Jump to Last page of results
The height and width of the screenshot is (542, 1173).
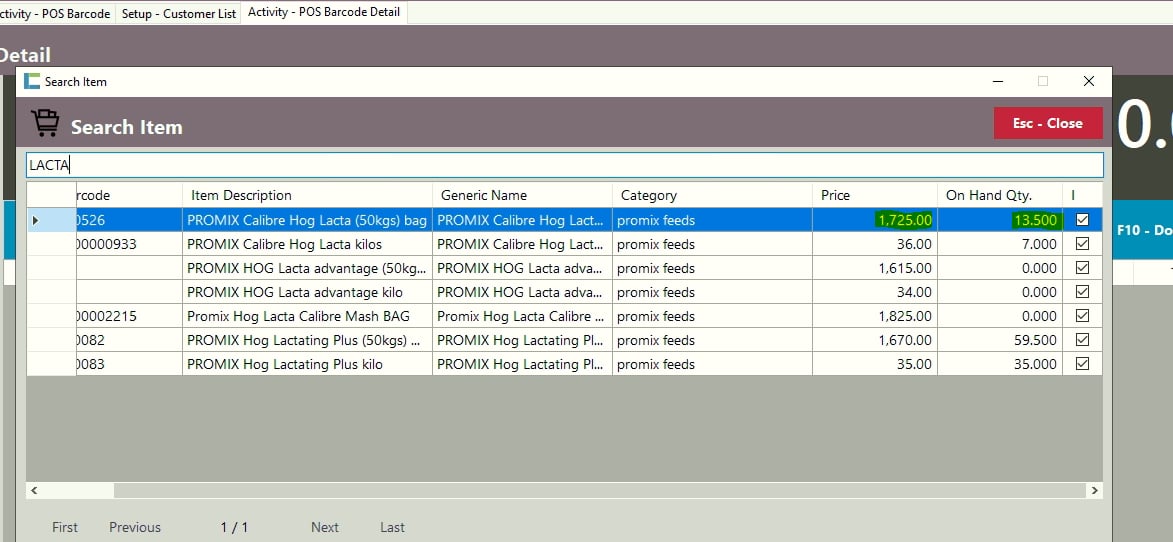[x=392, y=527]
